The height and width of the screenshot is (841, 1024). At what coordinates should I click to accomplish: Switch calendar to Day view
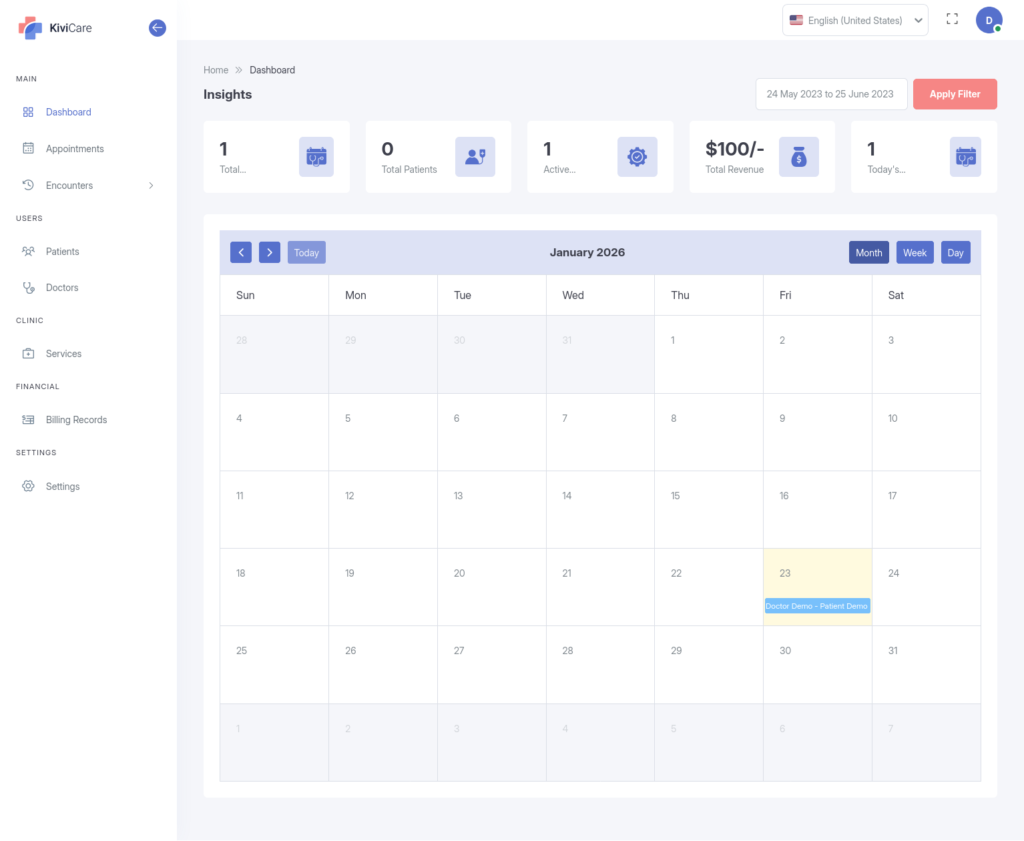[955, 253]
